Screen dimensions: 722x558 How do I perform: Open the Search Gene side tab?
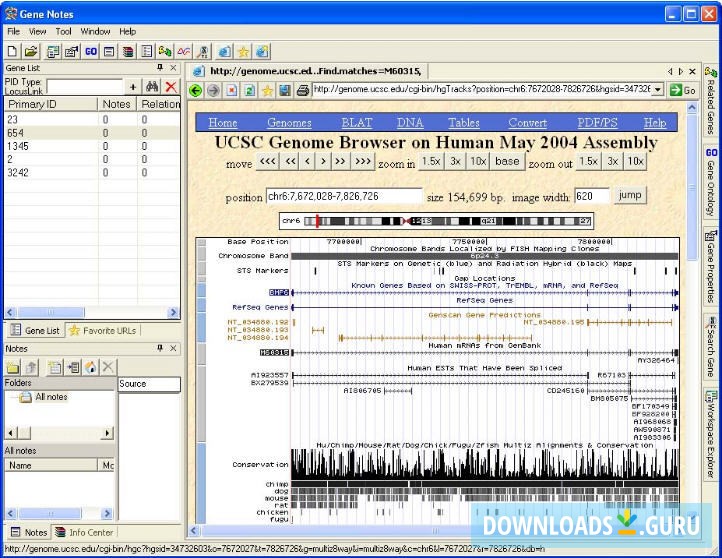tap(710, 346)
